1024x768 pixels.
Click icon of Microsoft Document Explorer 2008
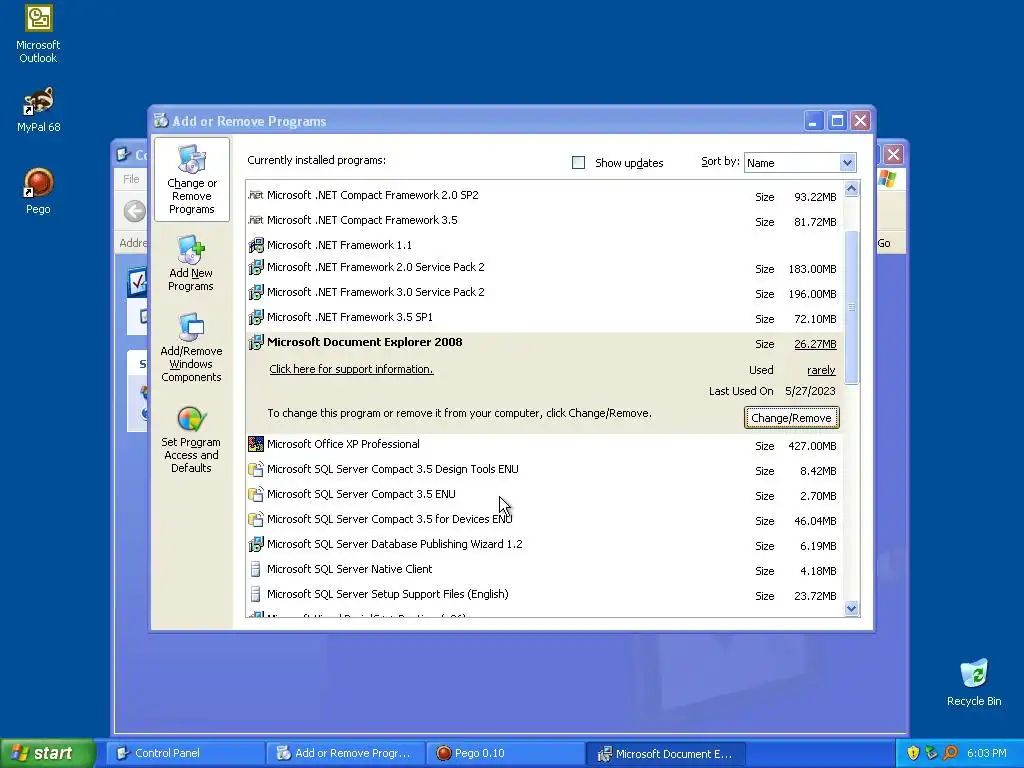[x=256, y=342]
